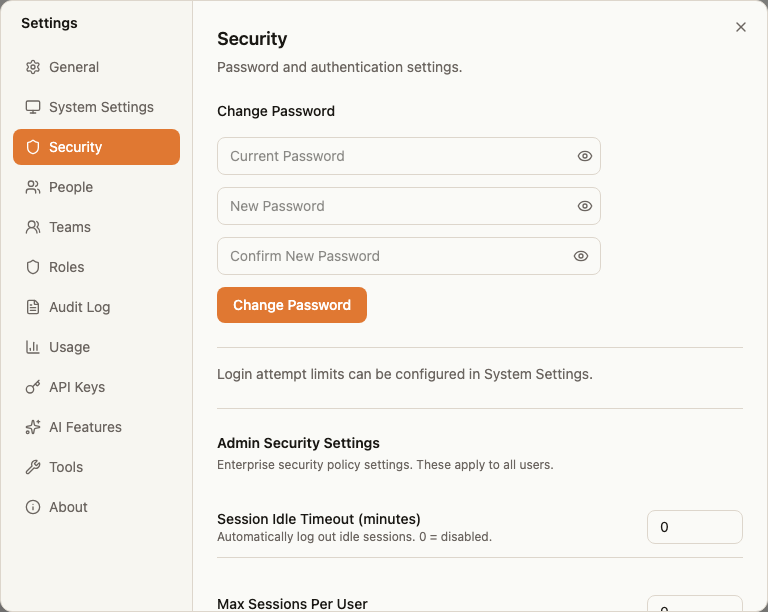Screen dimensions: 768x612
Task: Toggle visibility of the New Password field
Action: click(x=585, y=206)
